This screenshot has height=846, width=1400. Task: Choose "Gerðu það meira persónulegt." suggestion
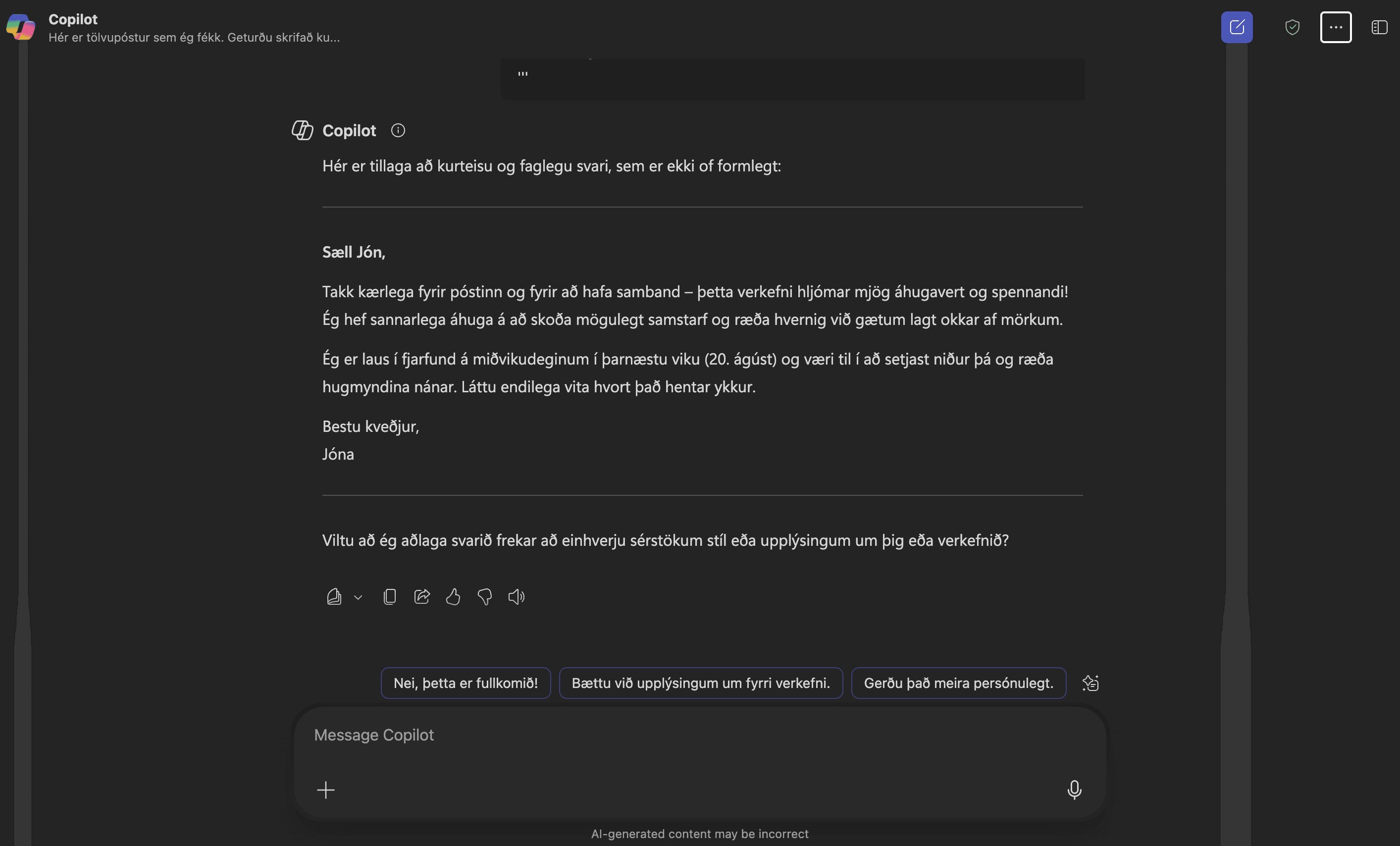[x=958, y=683]
